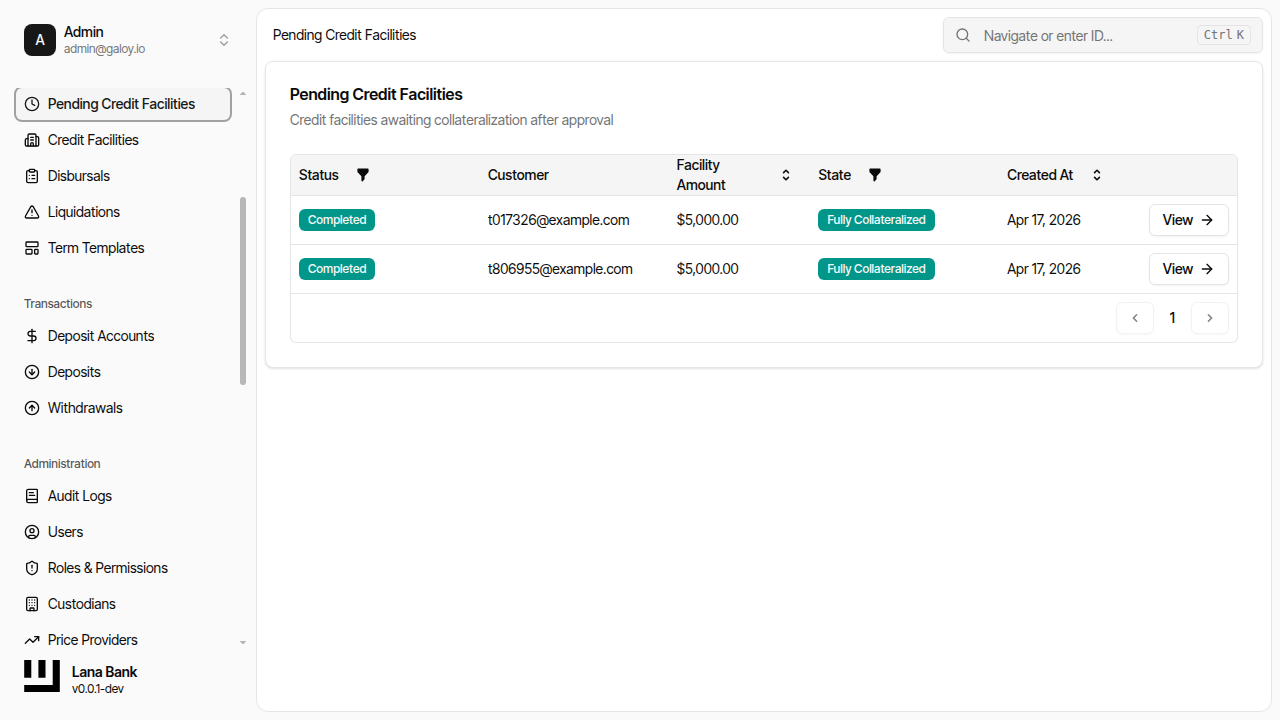
Task: Click the Disbursals clipboard icon in sidebar
Action: (x=32, y=176)
